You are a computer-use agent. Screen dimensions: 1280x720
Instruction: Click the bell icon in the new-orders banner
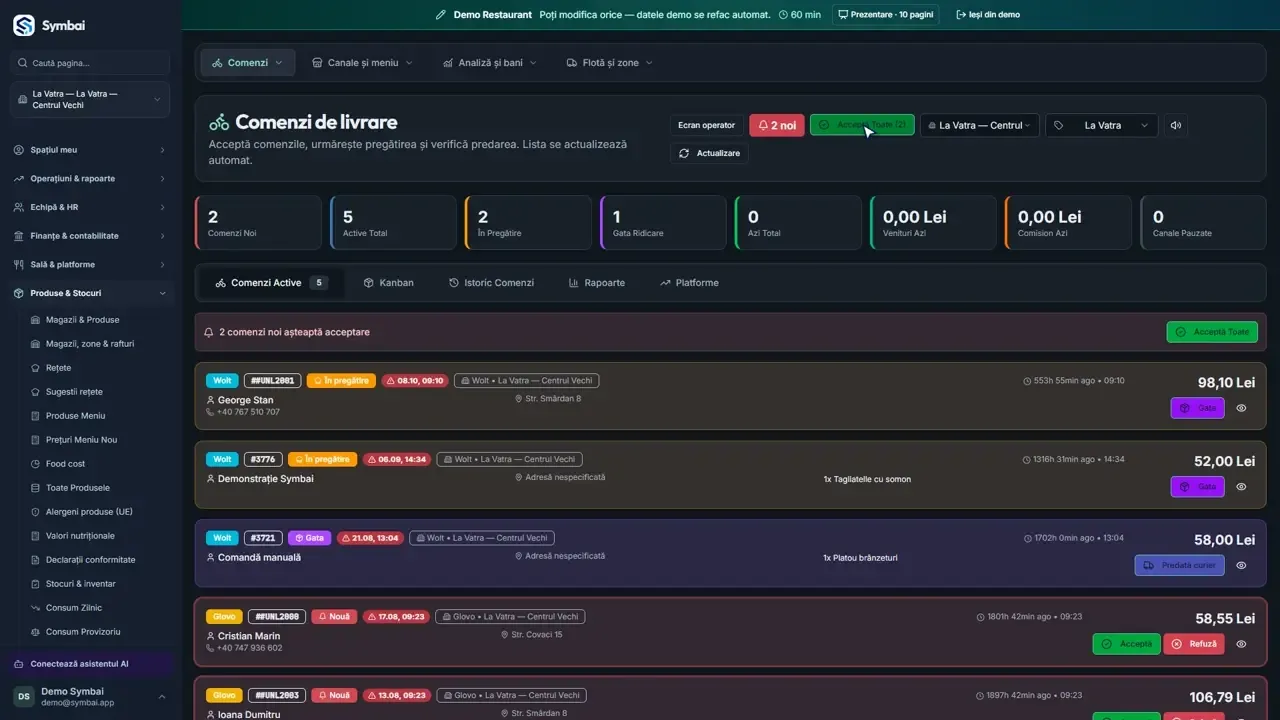(209, 332)
